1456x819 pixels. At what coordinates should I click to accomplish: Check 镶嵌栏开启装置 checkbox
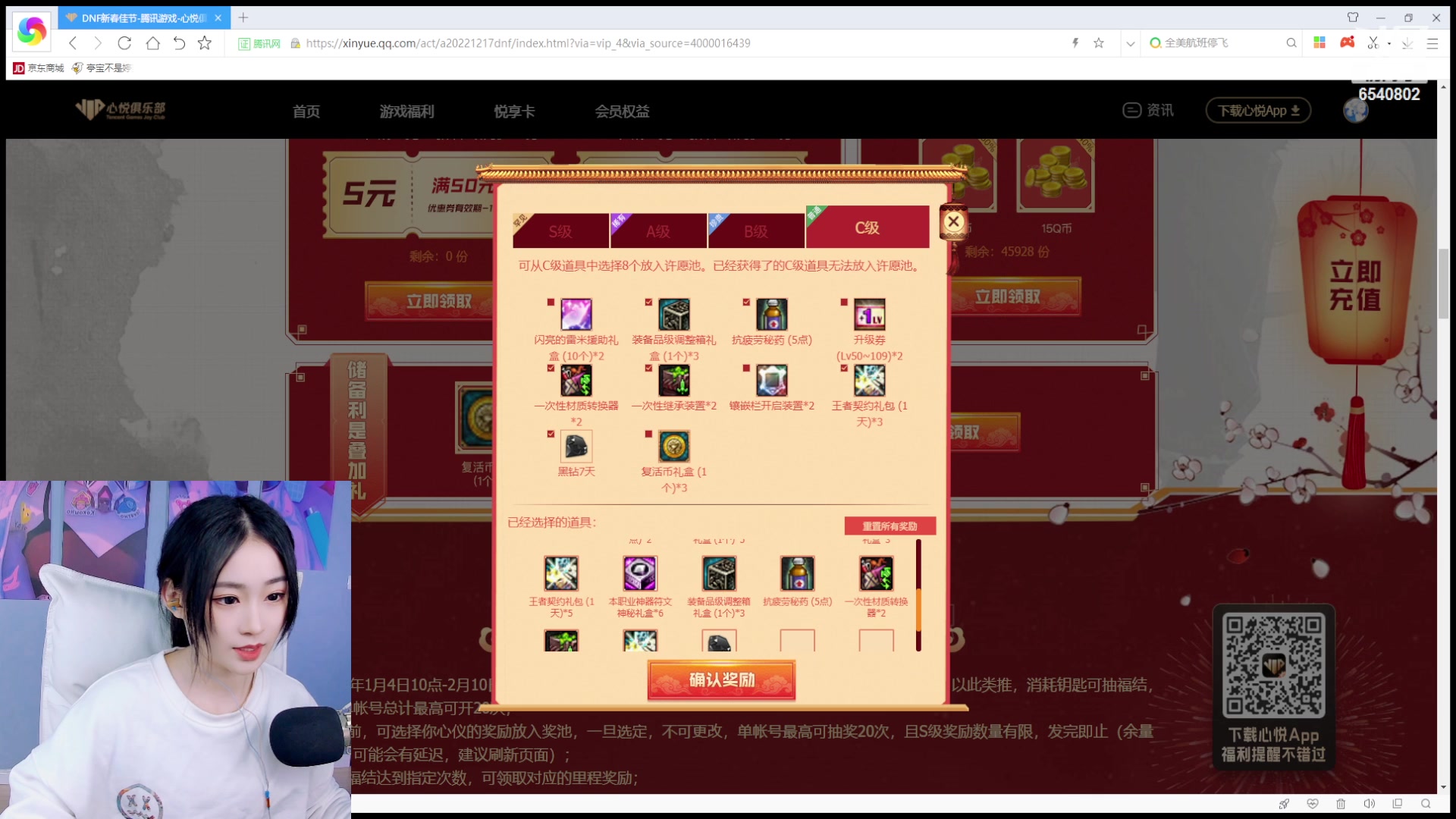point(746,368)
